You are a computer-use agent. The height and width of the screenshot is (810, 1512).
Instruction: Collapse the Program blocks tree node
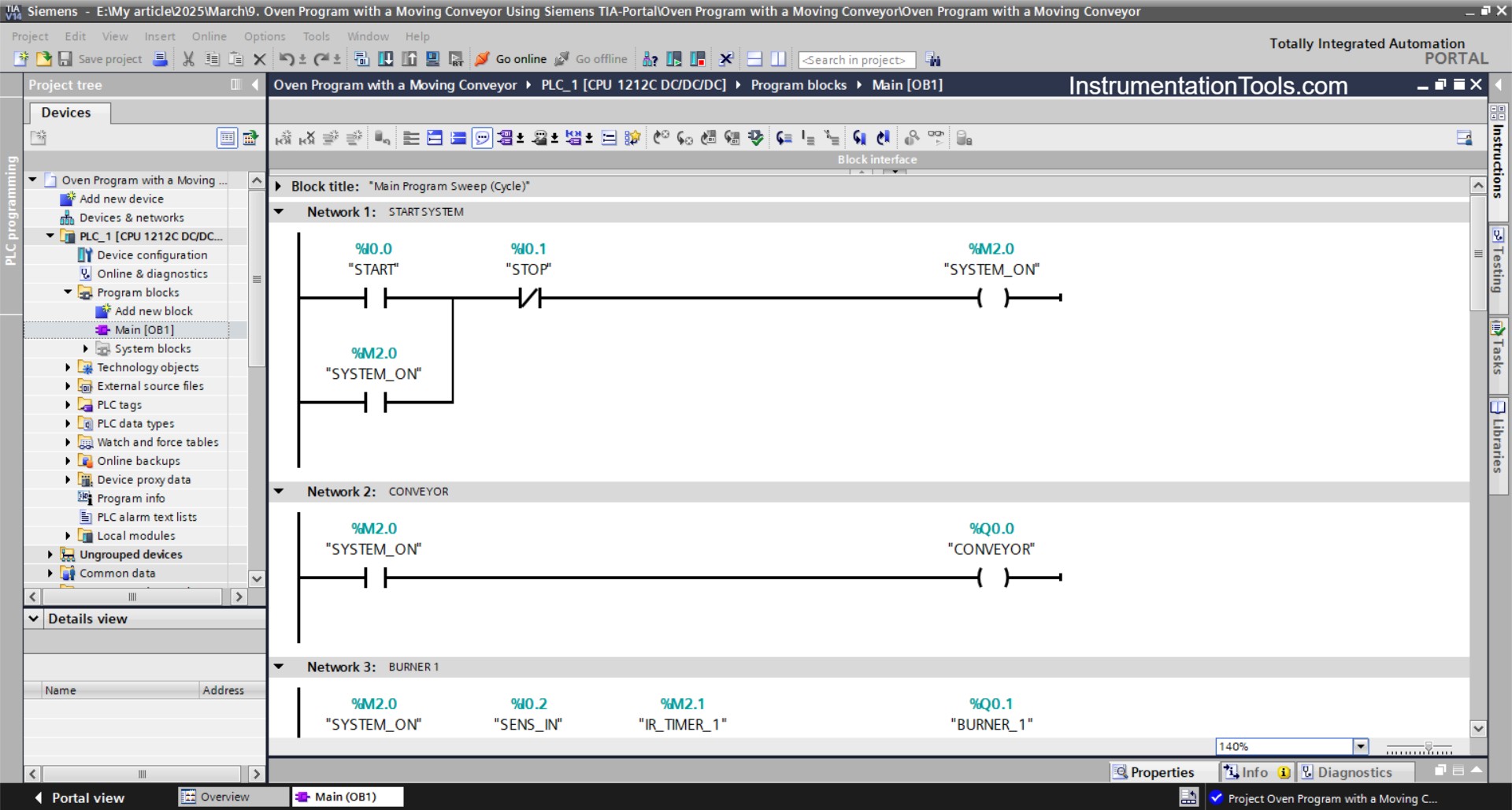[69, 292]
